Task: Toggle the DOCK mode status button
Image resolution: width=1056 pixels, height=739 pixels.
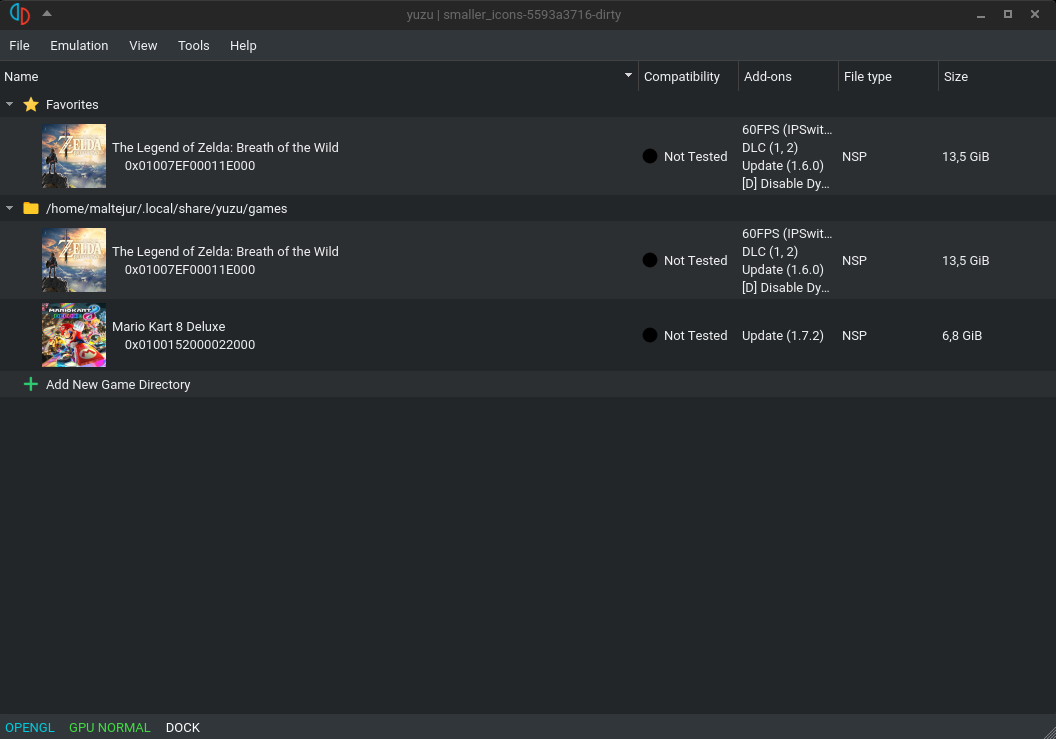Action: (183, 728)
